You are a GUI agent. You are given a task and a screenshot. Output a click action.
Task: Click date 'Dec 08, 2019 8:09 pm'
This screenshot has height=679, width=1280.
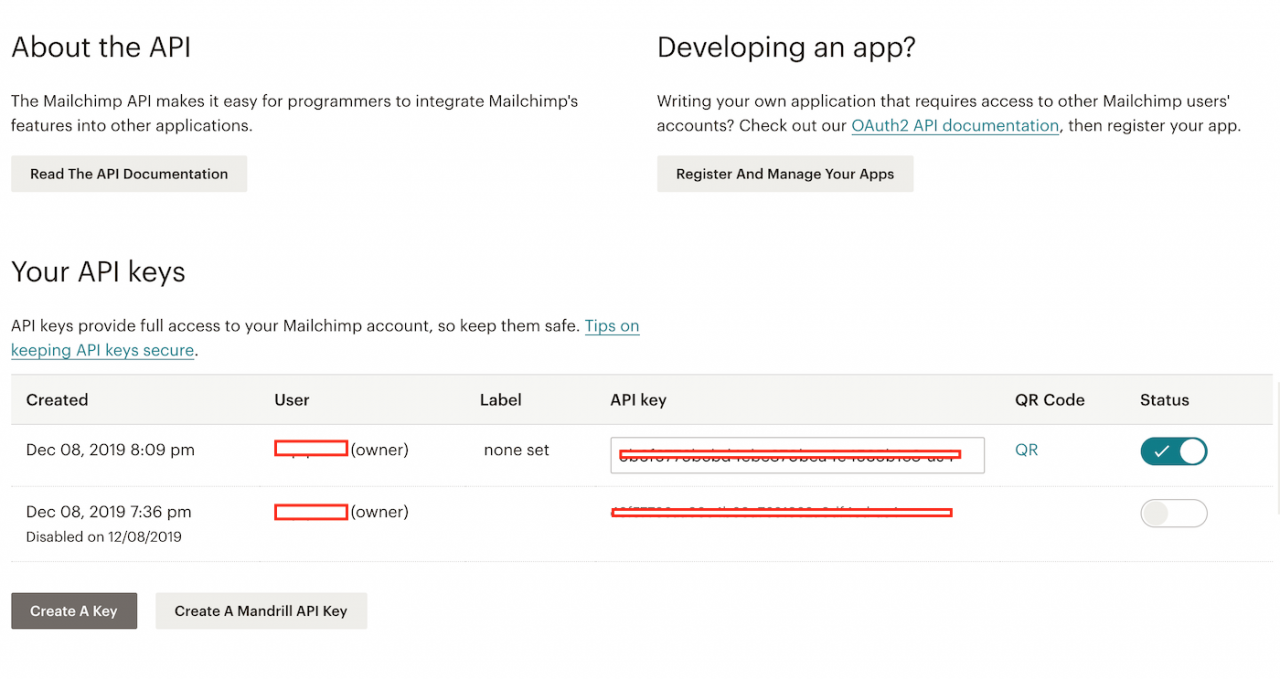tap(110, 450)
